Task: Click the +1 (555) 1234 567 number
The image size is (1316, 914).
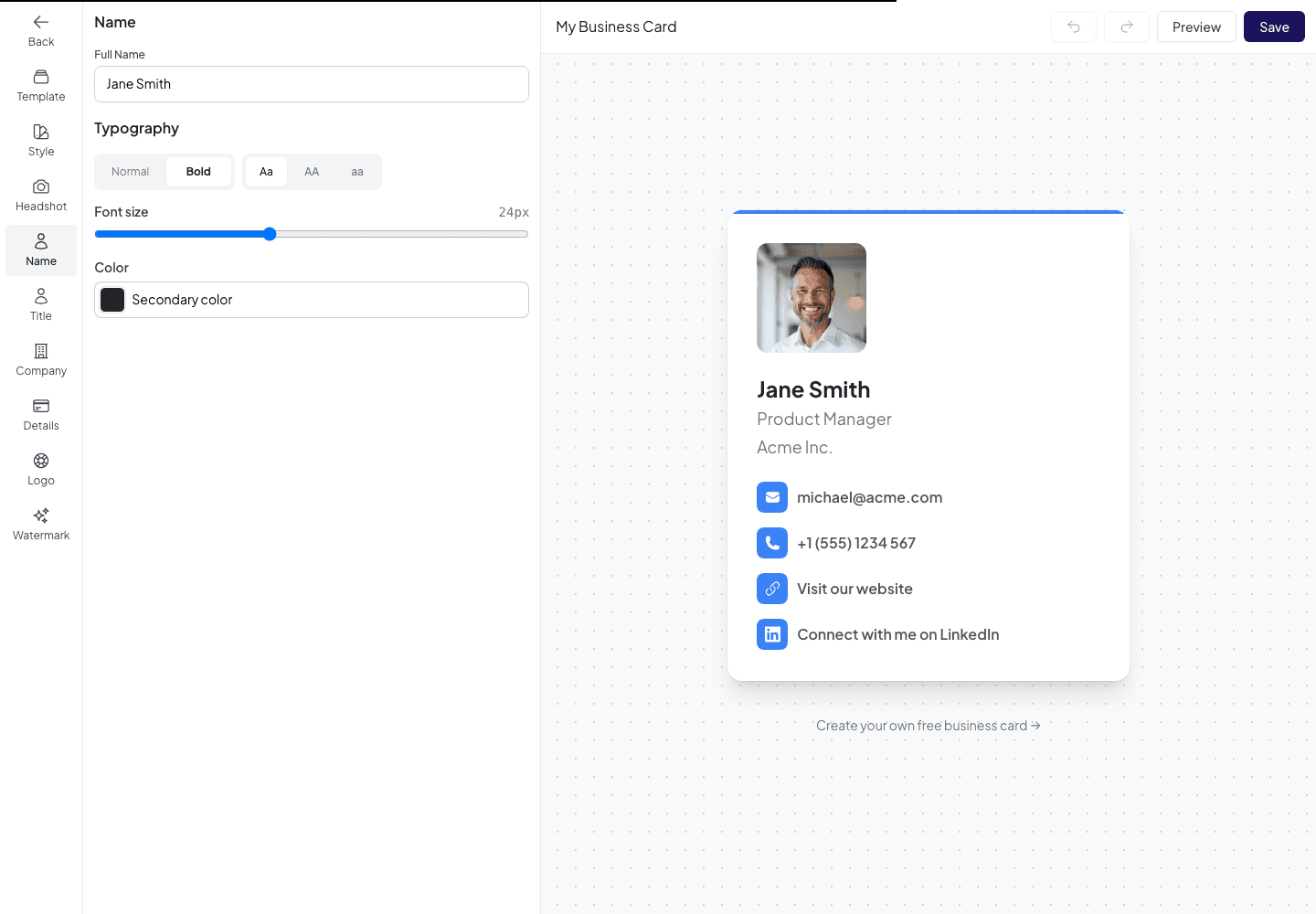Action: pos(856,543)
